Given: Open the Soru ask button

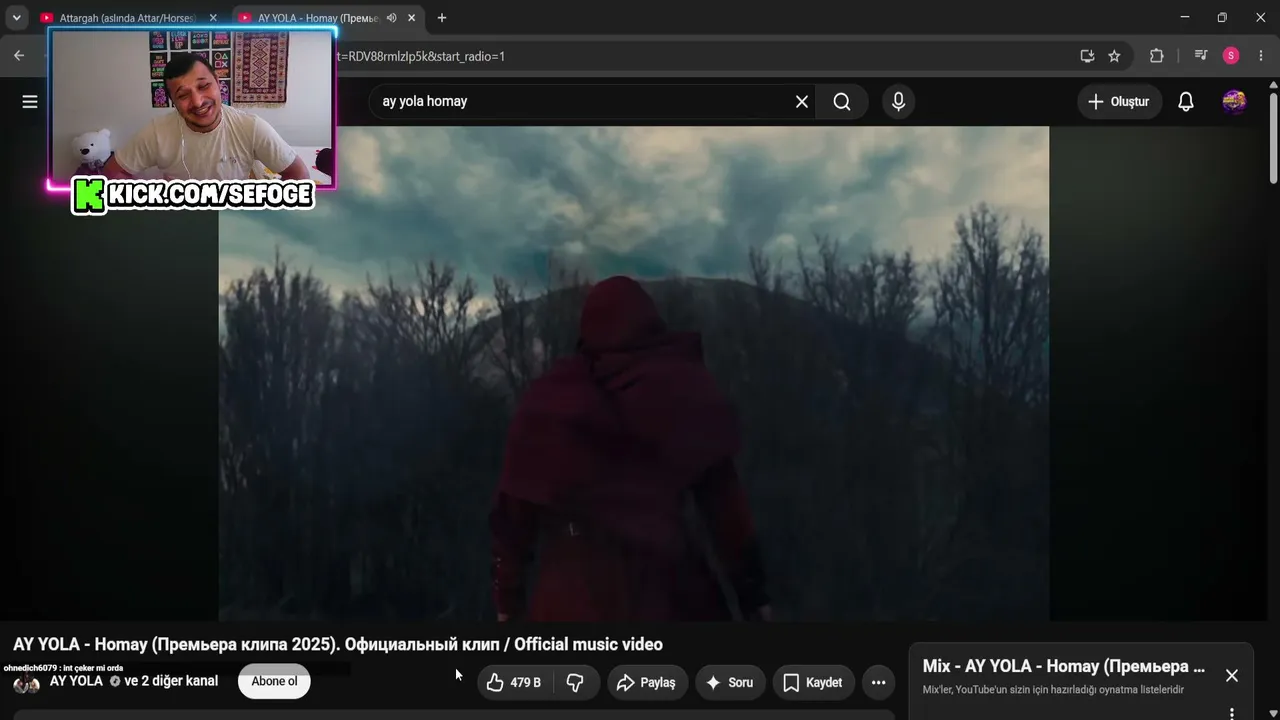Looking at the screenshot, I should tap(730, 682).
